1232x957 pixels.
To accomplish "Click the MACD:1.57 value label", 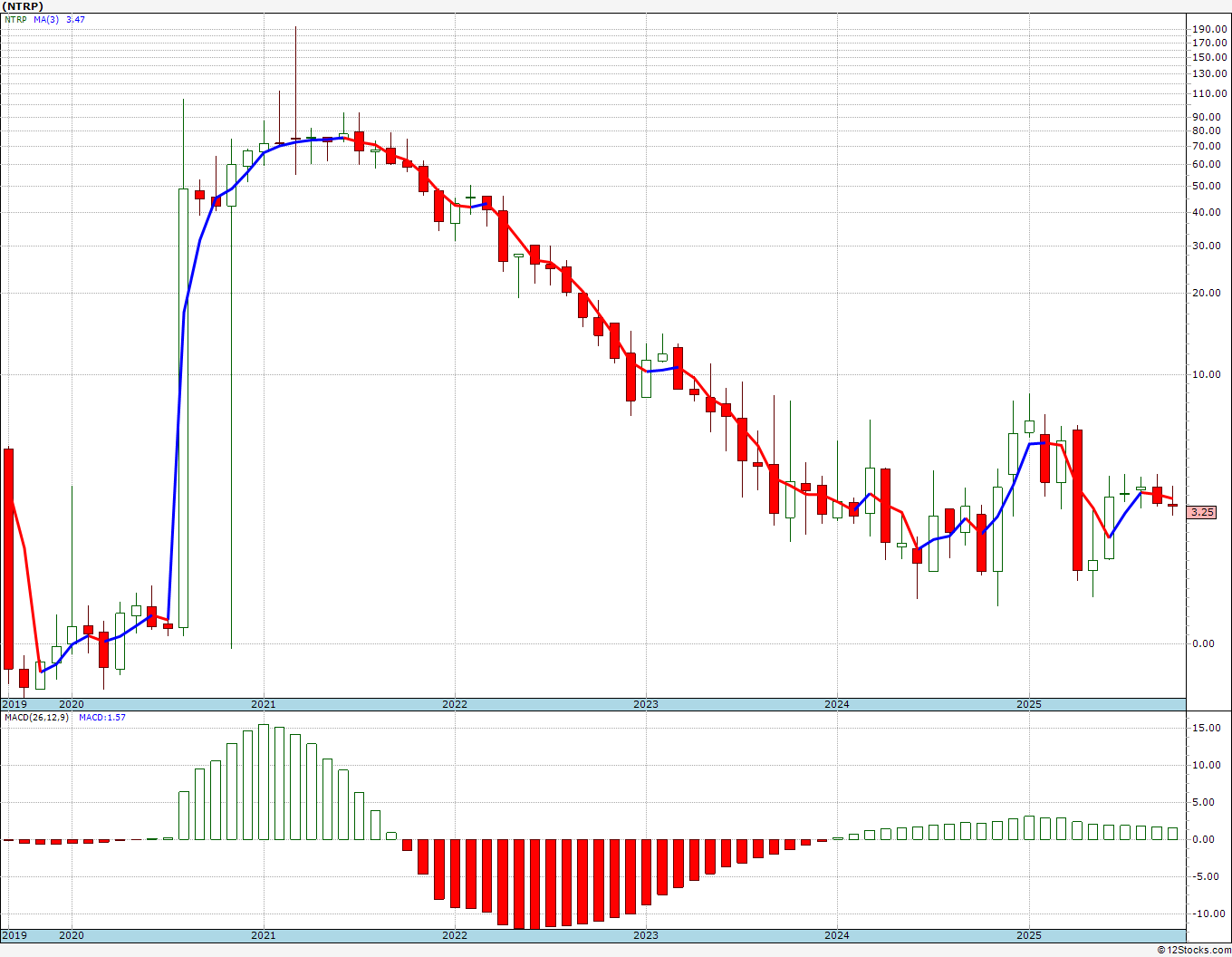I will [101, 718].
